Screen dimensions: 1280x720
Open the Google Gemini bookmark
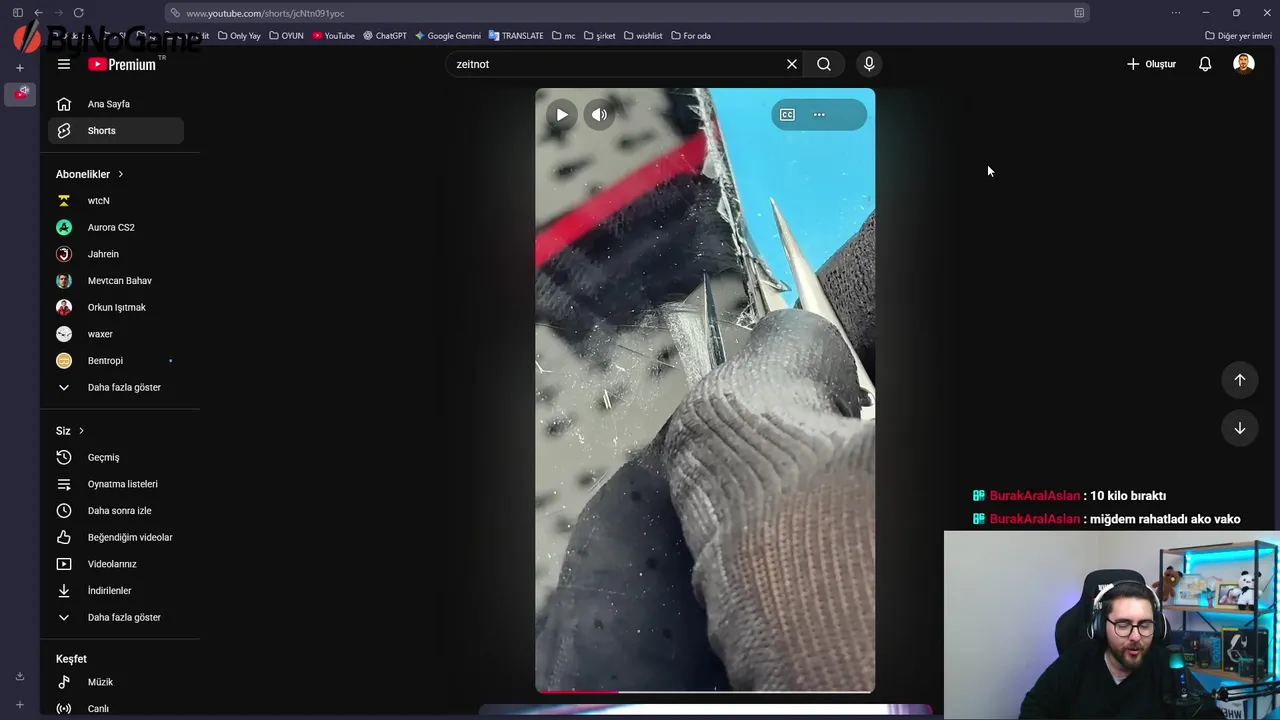tap(448, 36)
